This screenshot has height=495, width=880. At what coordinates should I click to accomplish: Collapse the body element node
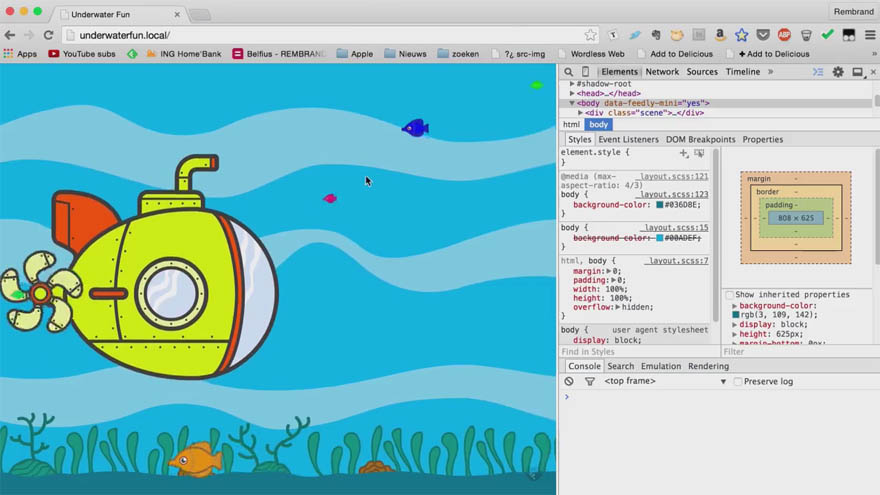coord(572,103)
